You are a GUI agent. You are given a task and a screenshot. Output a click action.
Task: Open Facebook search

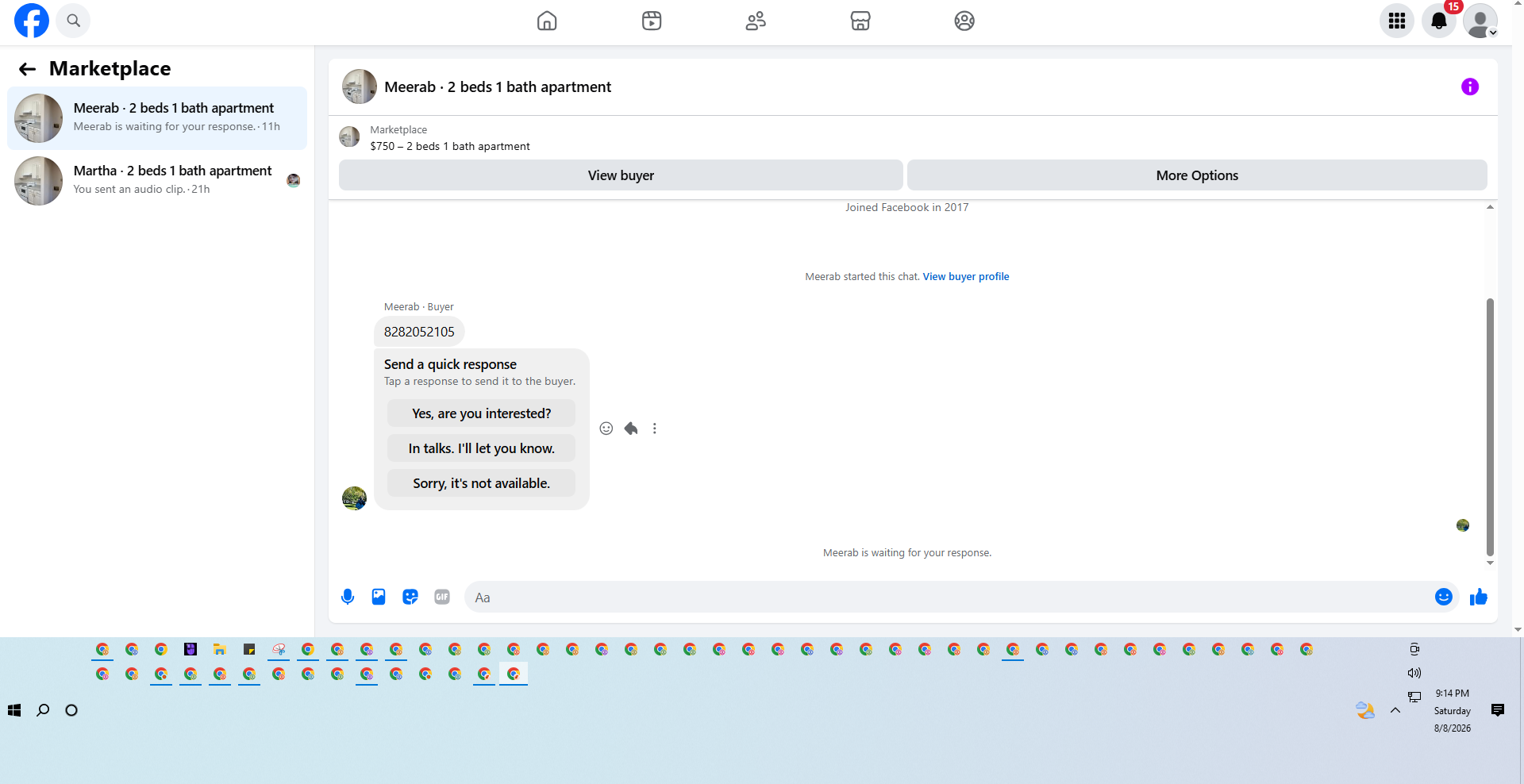pos(73,21)
